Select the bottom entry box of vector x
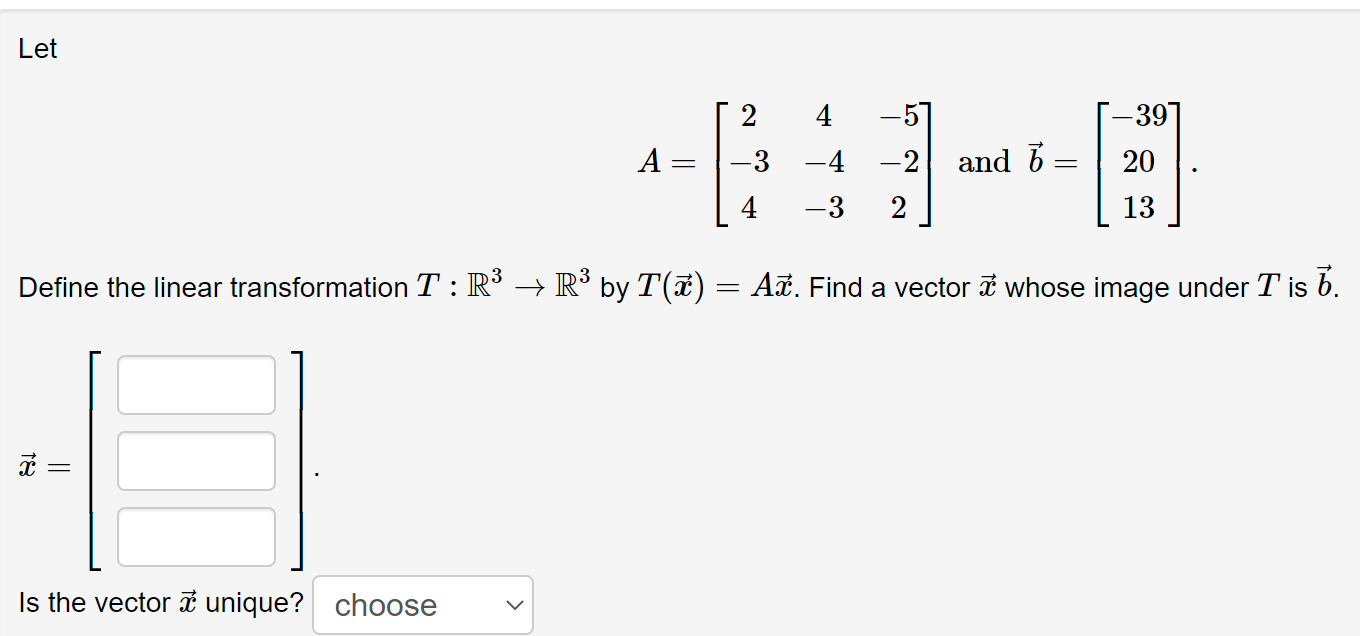Screen dimensions: 1360x636 196,537
